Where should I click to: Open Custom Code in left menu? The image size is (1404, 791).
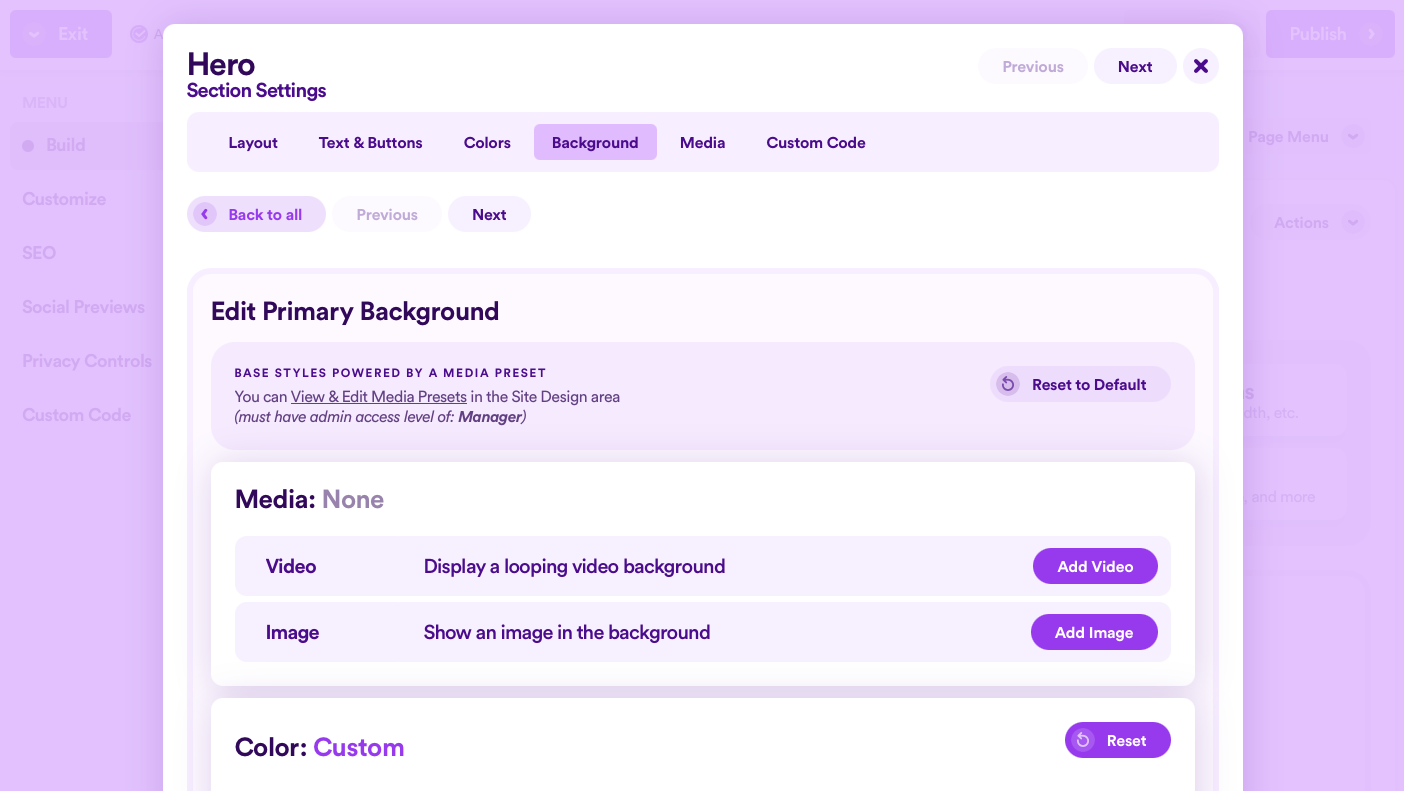(x=76, y=415)
